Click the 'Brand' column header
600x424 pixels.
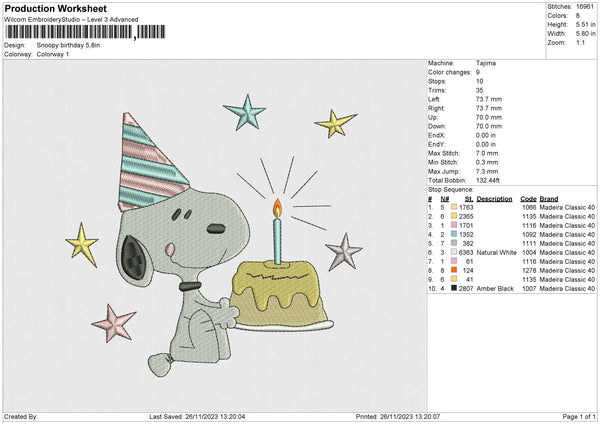point(549,199)
